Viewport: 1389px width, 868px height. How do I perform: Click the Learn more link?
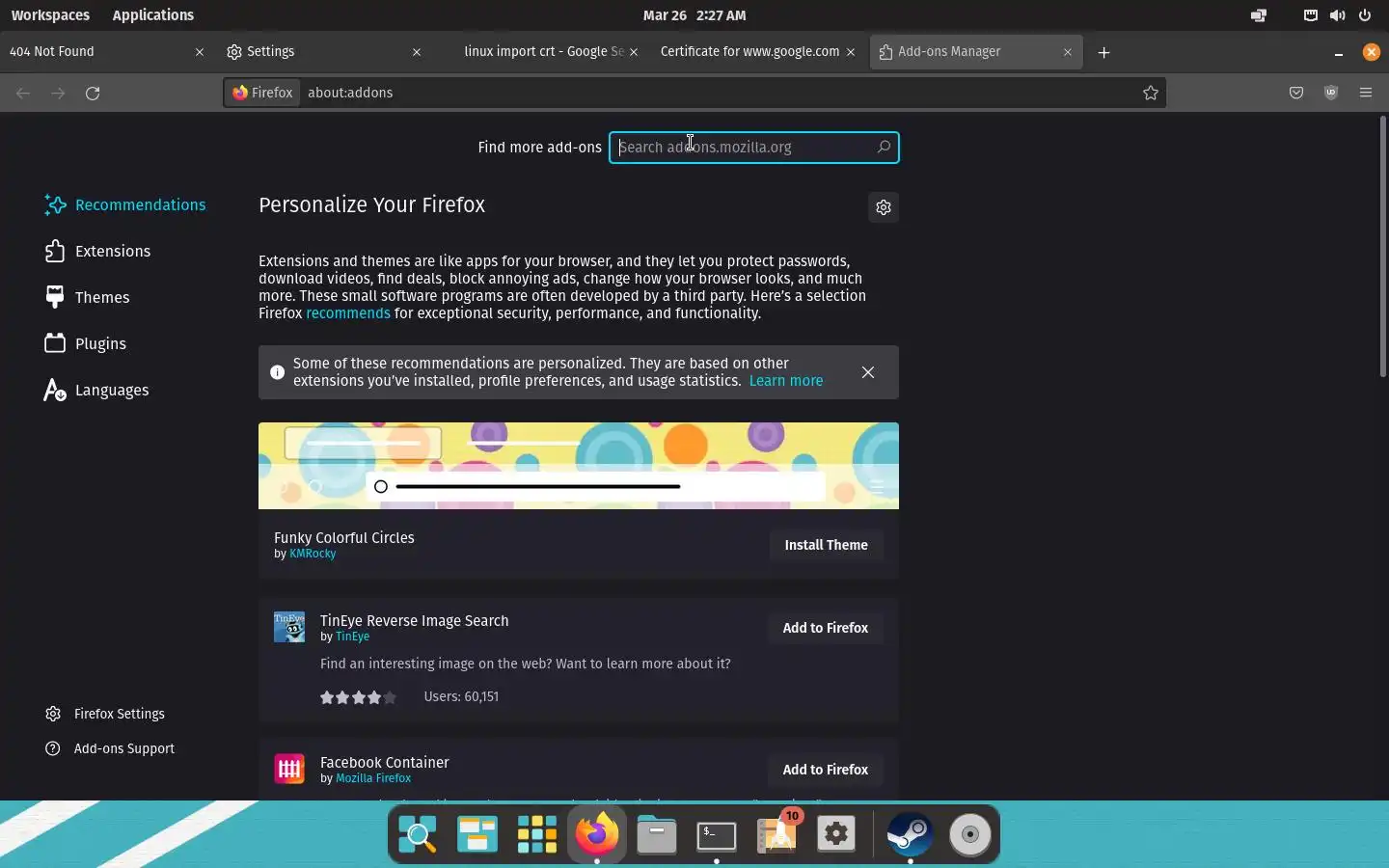786,381
